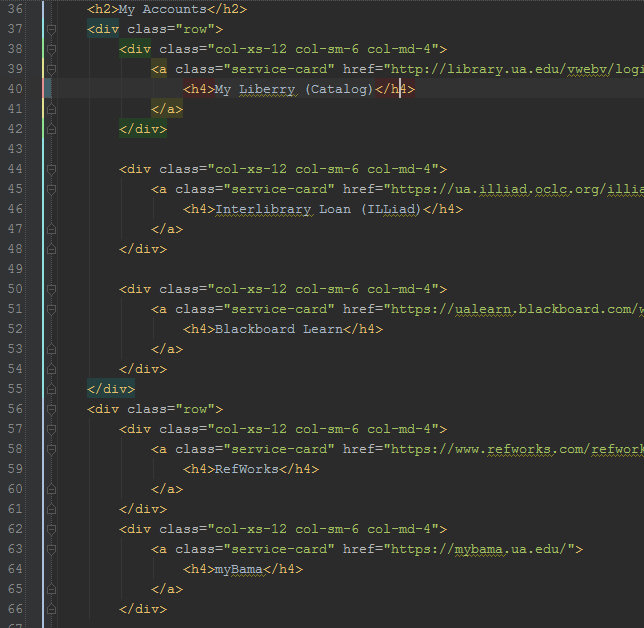Click the highlighted closing </div> on line 55
644x628 pixels.
[111, 389]
